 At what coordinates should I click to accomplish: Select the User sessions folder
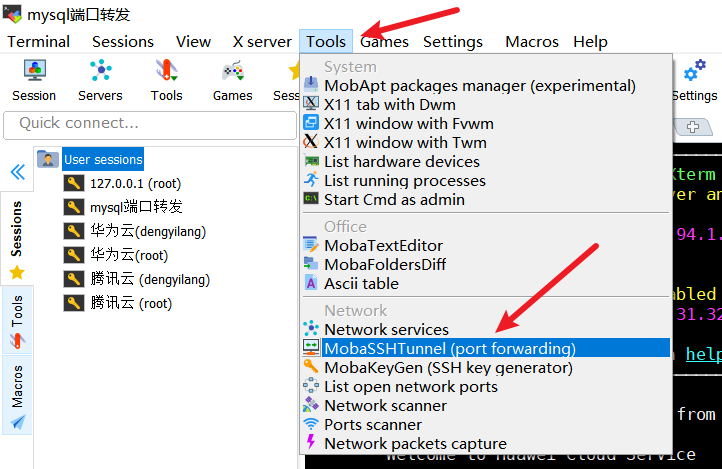click(102, 159)
